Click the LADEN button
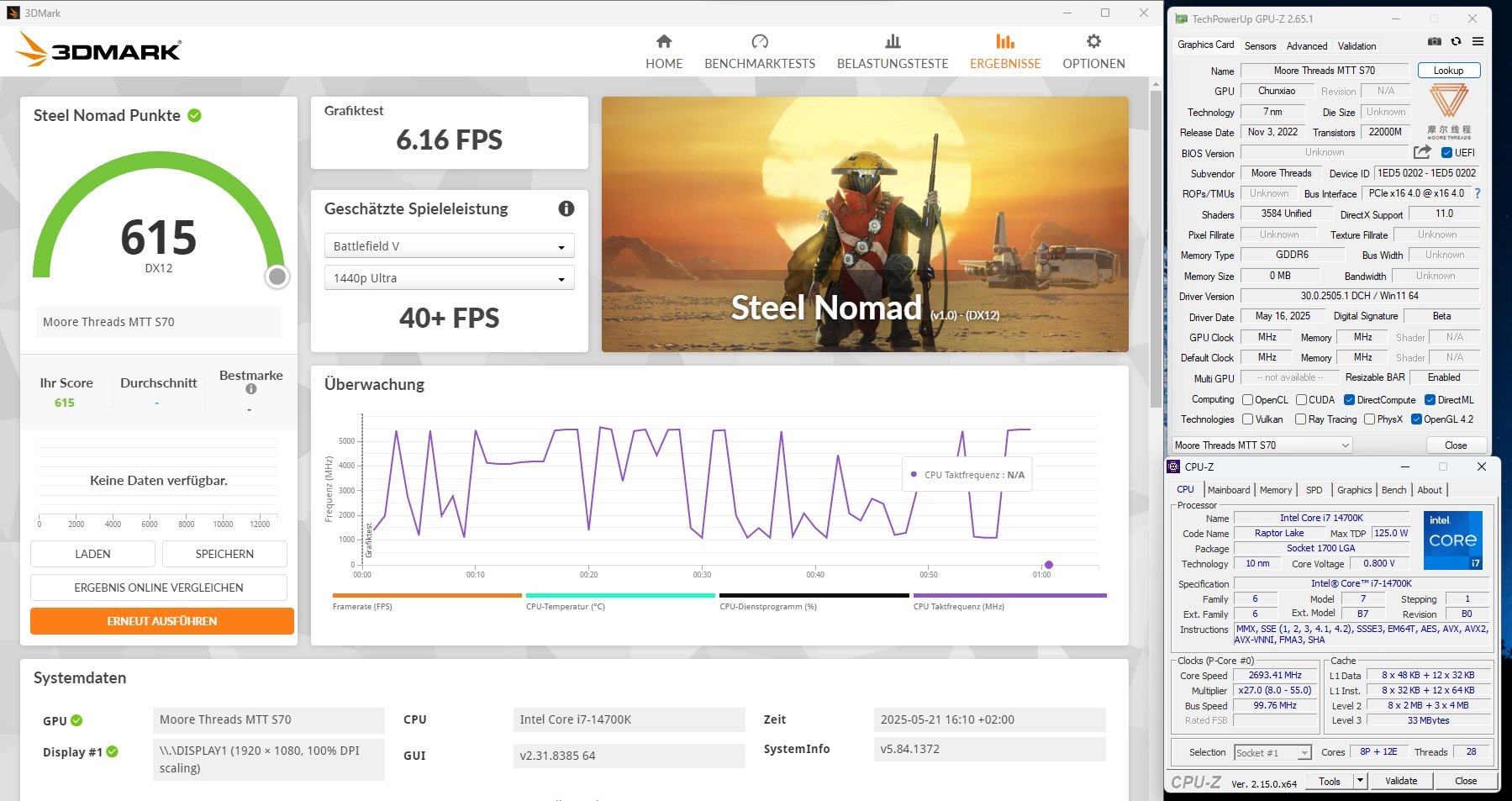1512x801 pixels. point(92,554)
